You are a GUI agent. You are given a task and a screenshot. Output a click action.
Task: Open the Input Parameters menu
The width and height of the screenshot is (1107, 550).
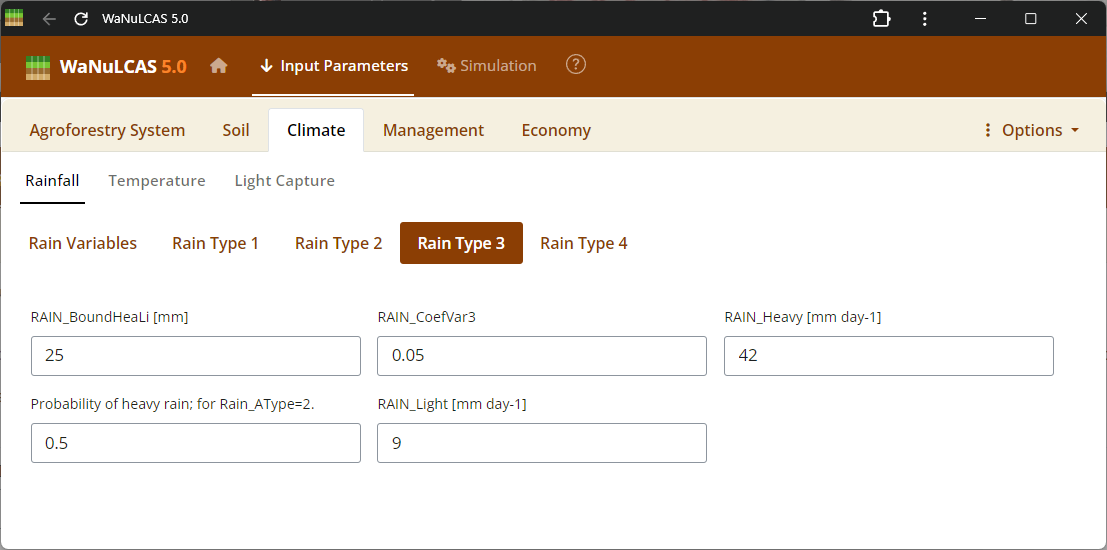(x=333, y=66)
